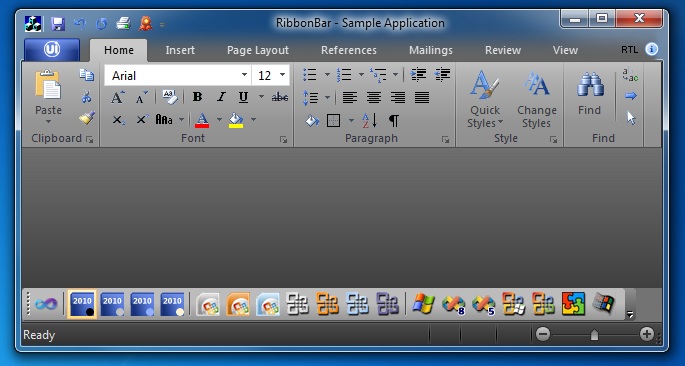Click the Increase Indent icon
The height and width of the screenshot is (366, 685).
[x=418, y=75]
